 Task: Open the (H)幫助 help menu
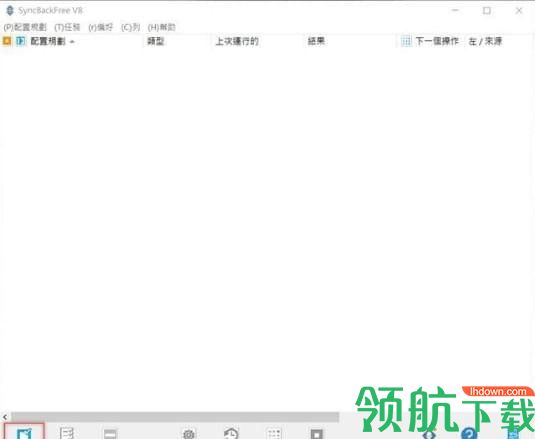[x=161, y=27]
